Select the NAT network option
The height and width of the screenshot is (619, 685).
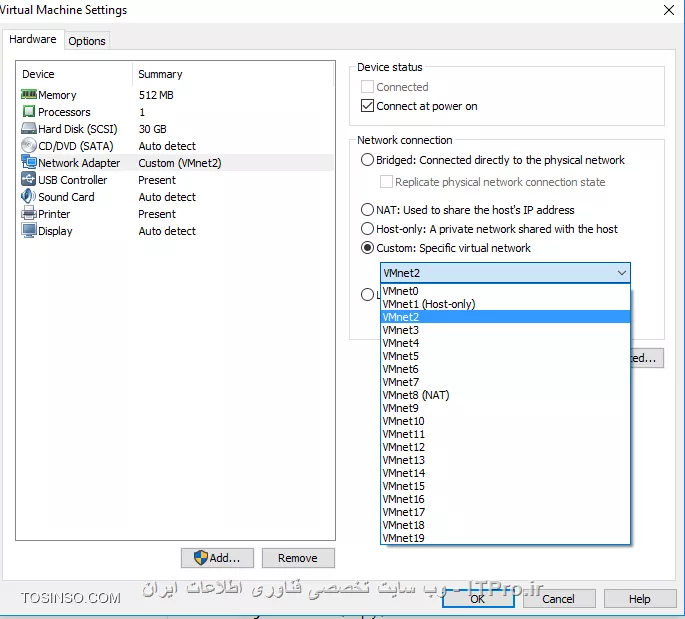point(367,210)
